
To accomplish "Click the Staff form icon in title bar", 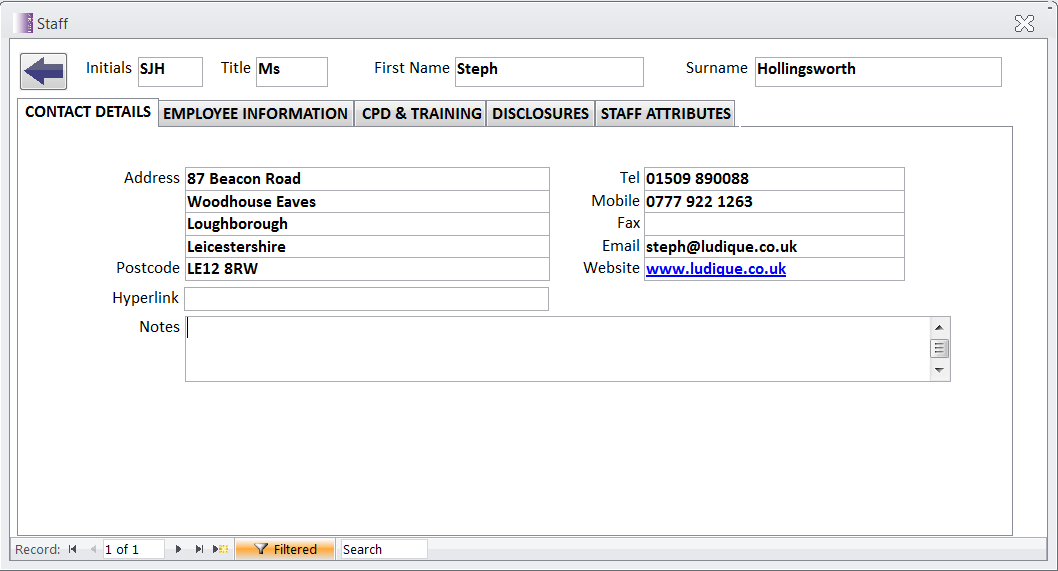I will (24, 23).
